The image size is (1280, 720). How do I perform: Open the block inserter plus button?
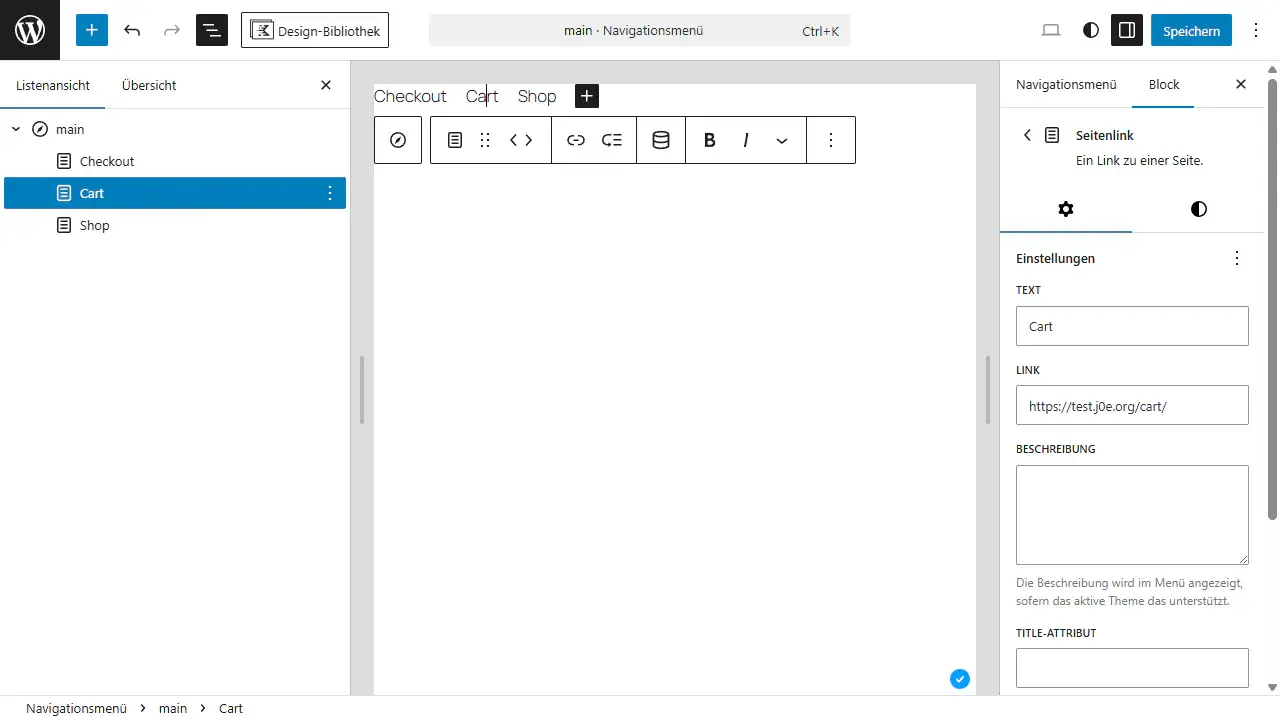(91, 30)
